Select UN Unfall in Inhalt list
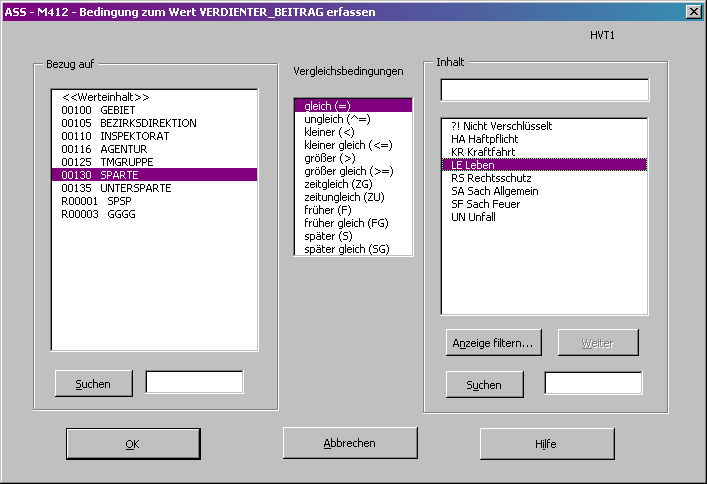Screen dimensions: 707x484 473,217
